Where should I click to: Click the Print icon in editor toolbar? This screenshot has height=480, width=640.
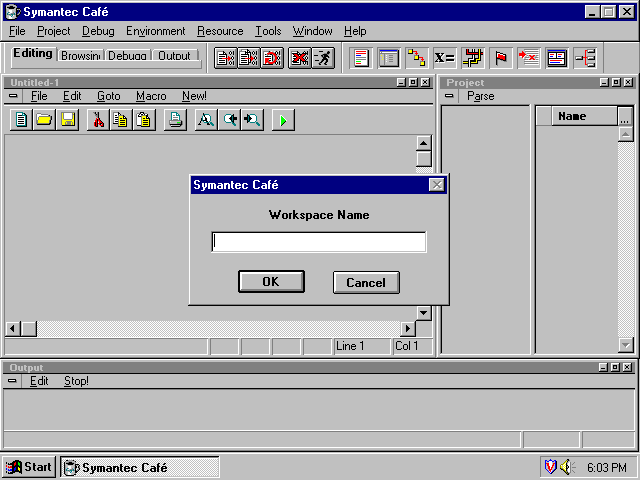pyautogui.click(x=175, y=120)
